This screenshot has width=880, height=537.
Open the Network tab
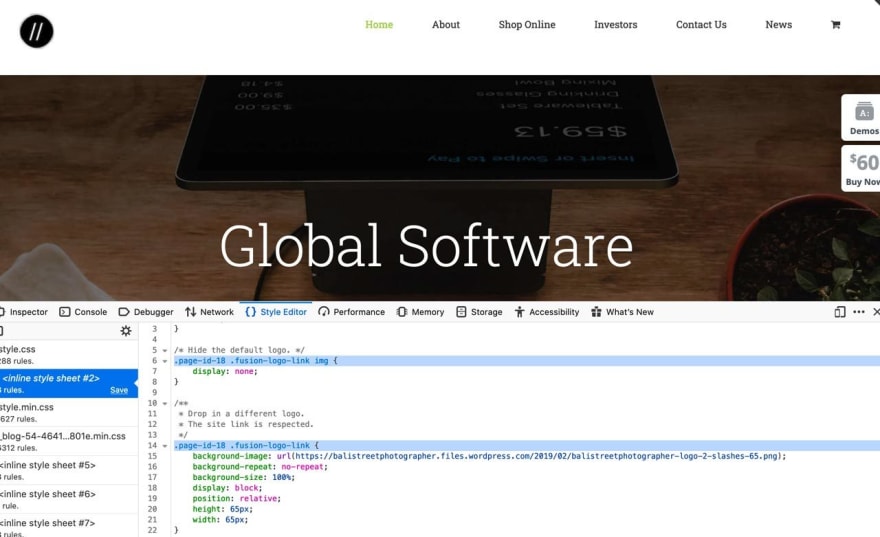209,312
